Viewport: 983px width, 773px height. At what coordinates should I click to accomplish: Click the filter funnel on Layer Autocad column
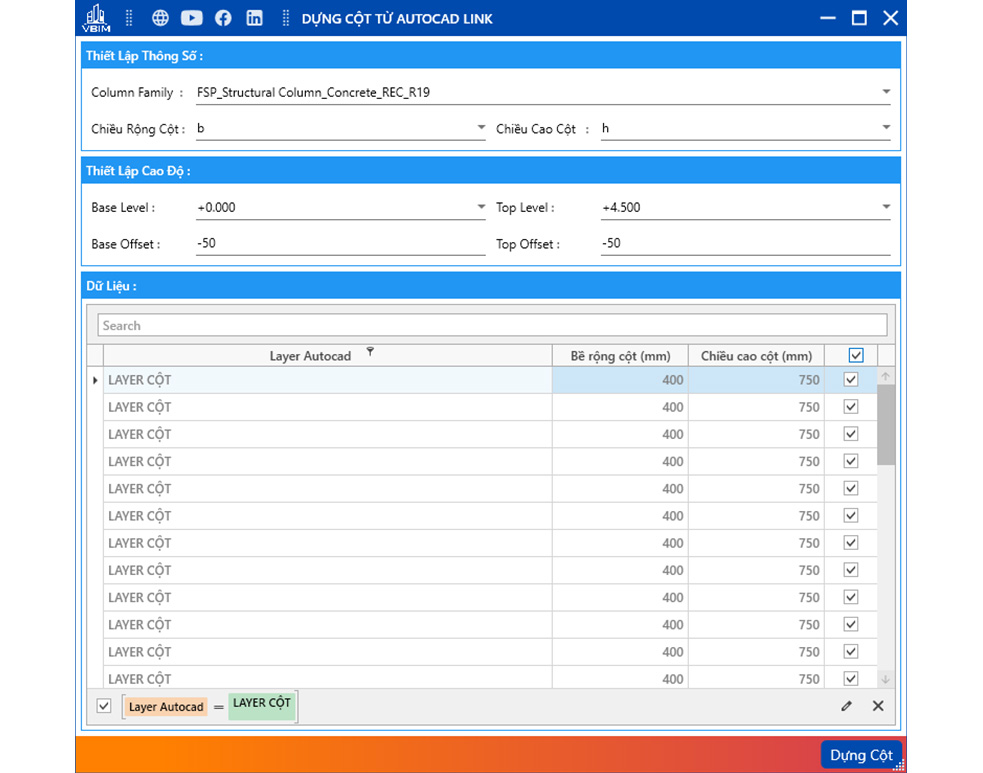(370, 352)
